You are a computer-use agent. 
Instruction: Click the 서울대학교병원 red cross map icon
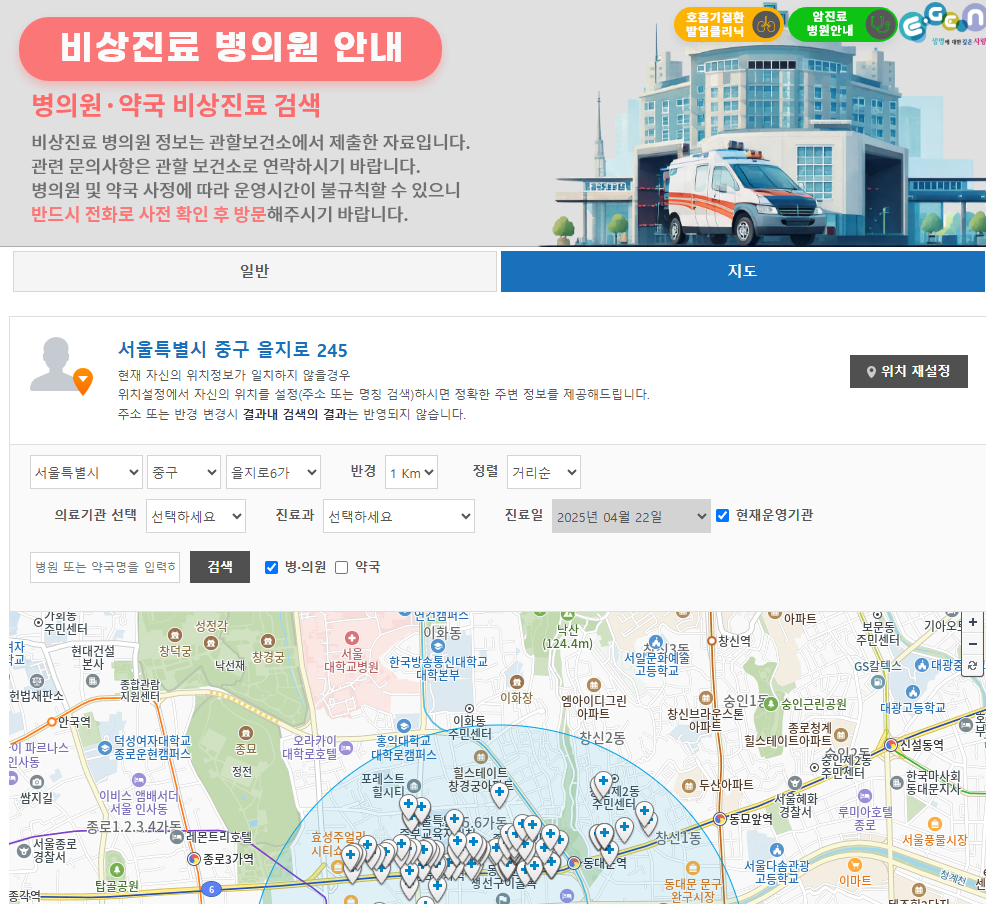352,637
